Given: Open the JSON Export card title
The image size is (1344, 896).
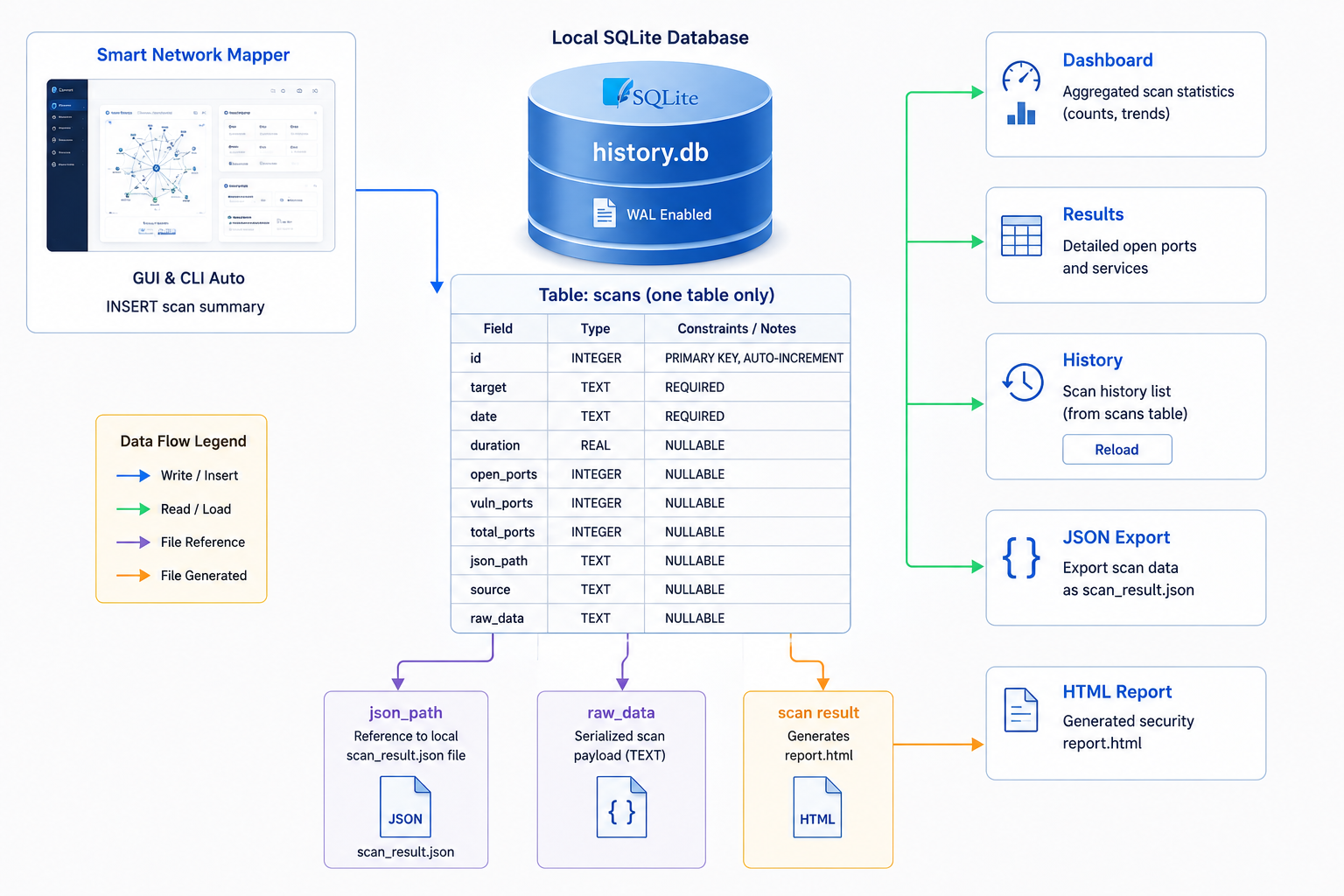Looking at the screenshot, I should click(x=1116, y=537).
